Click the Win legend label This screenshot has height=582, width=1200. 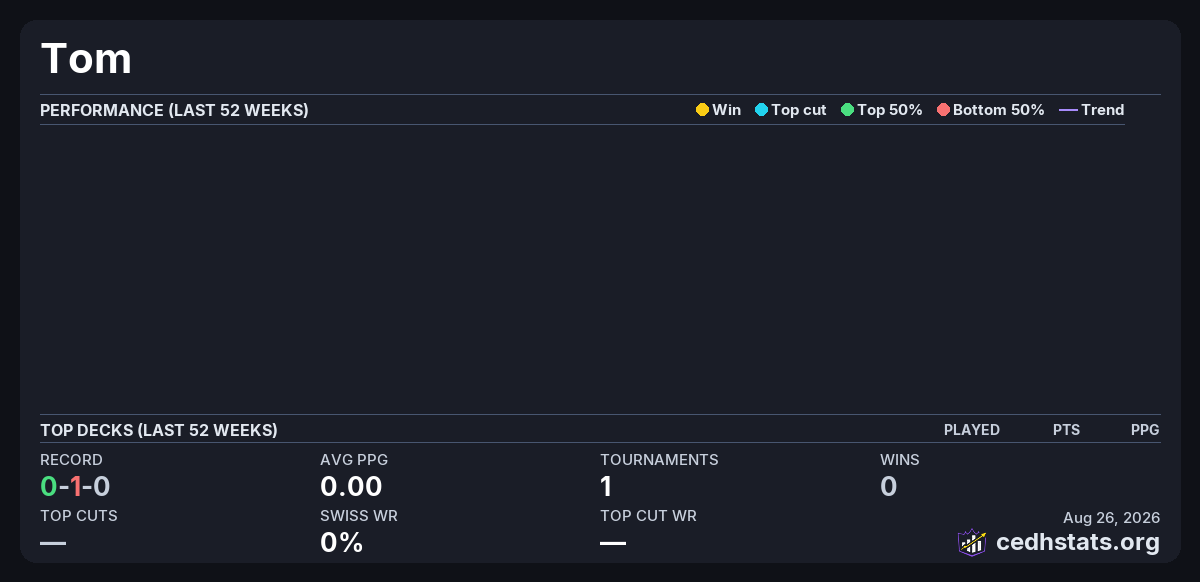(x=726, y=110)
